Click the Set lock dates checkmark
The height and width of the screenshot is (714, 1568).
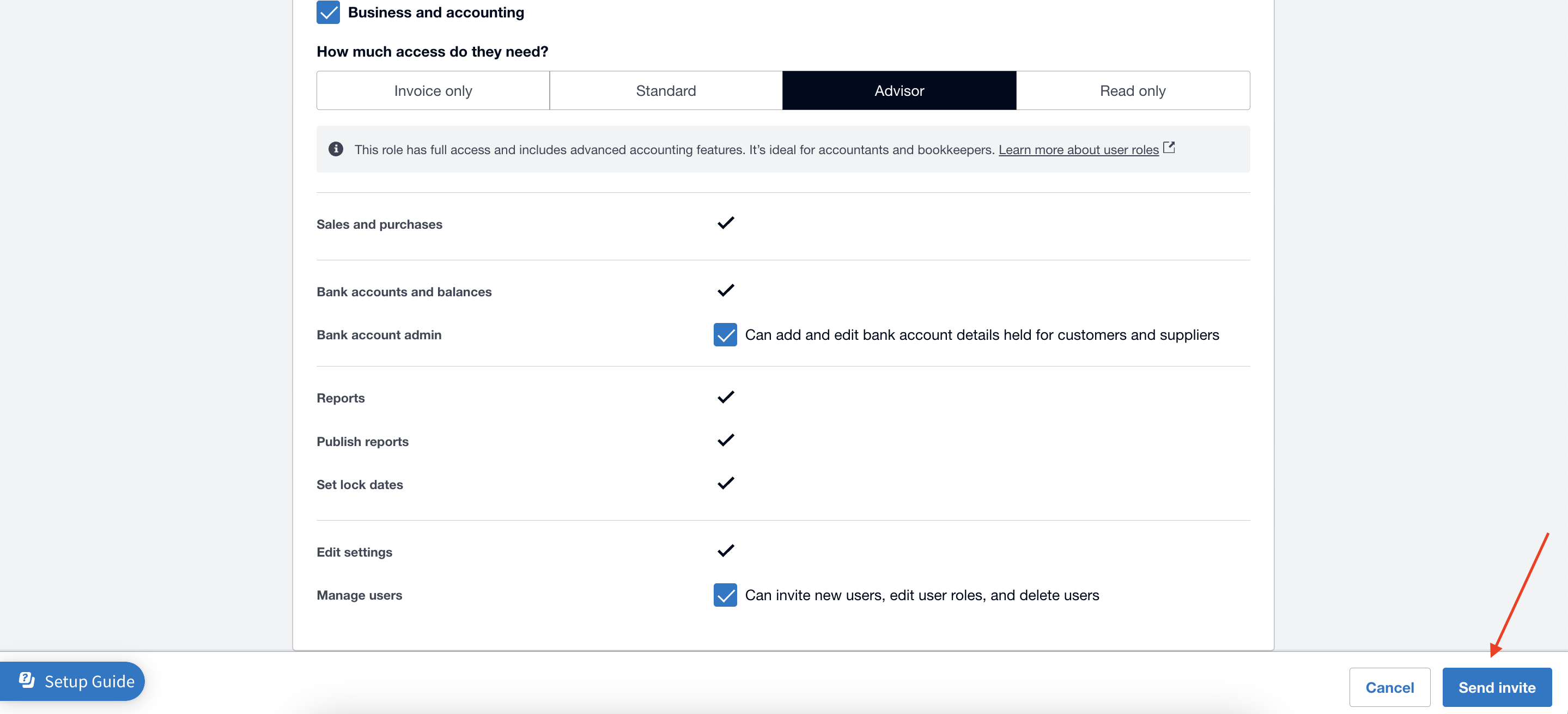pos(726,483)
